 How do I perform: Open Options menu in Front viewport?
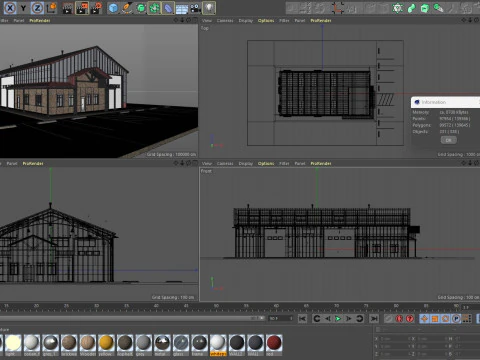266,163
